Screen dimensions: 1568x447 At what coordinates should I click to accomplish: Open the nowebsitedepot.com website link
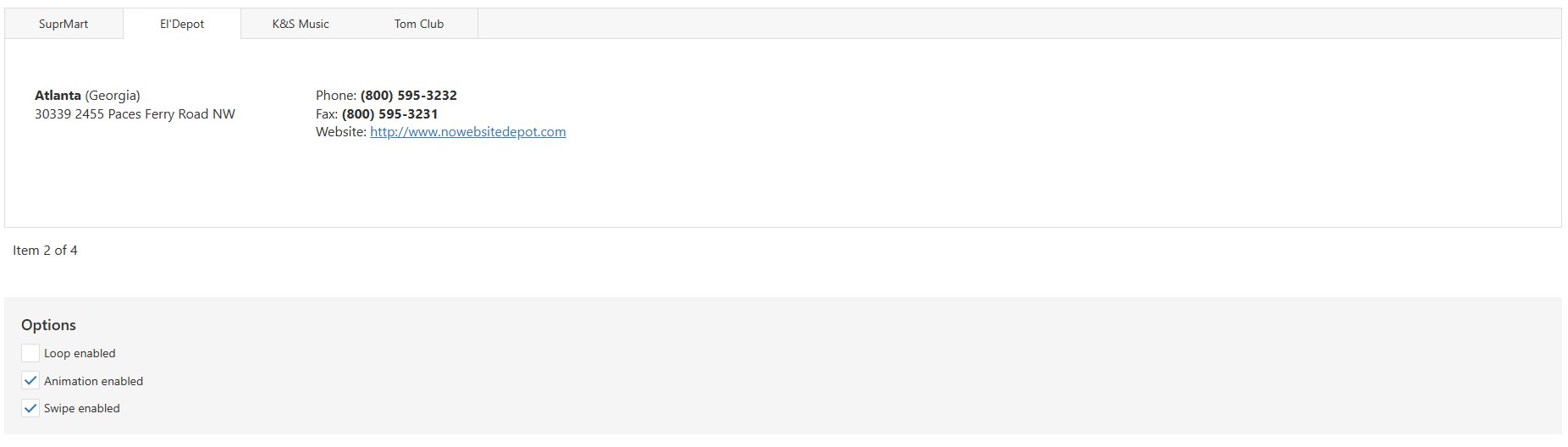[467, 132]
